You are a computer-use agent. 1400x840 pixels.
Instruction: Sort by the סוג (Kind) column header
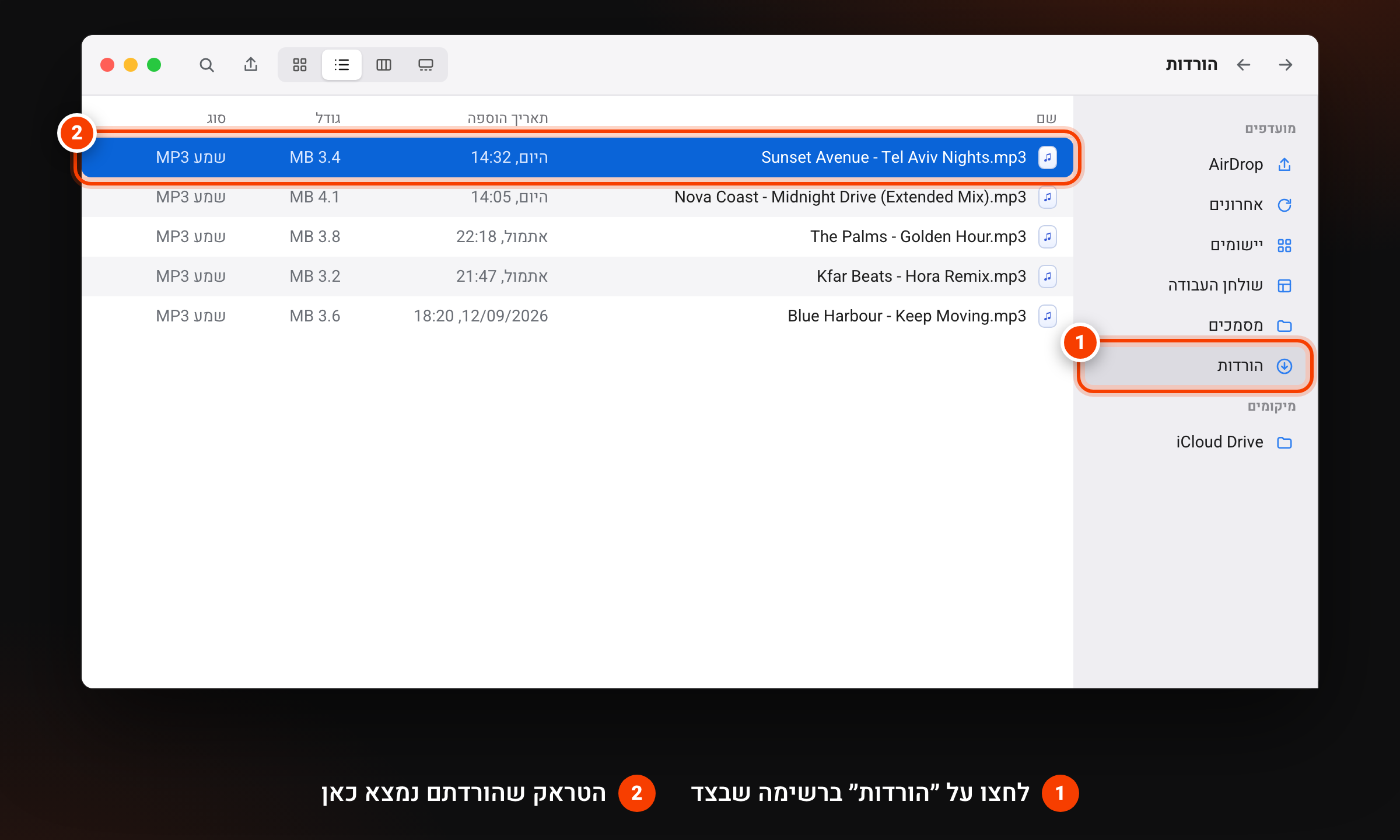[216, 118]
